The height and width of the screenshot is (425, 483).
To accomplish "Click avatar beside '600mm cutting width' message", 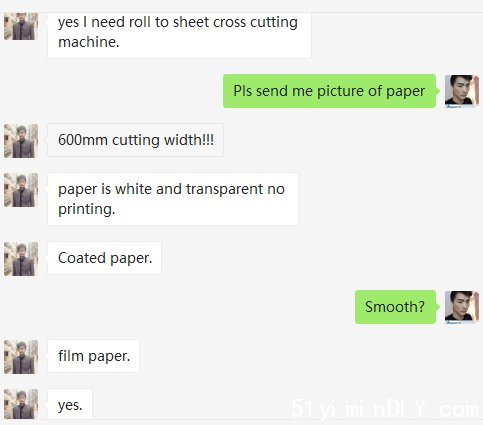I will [x=21, y=140].
